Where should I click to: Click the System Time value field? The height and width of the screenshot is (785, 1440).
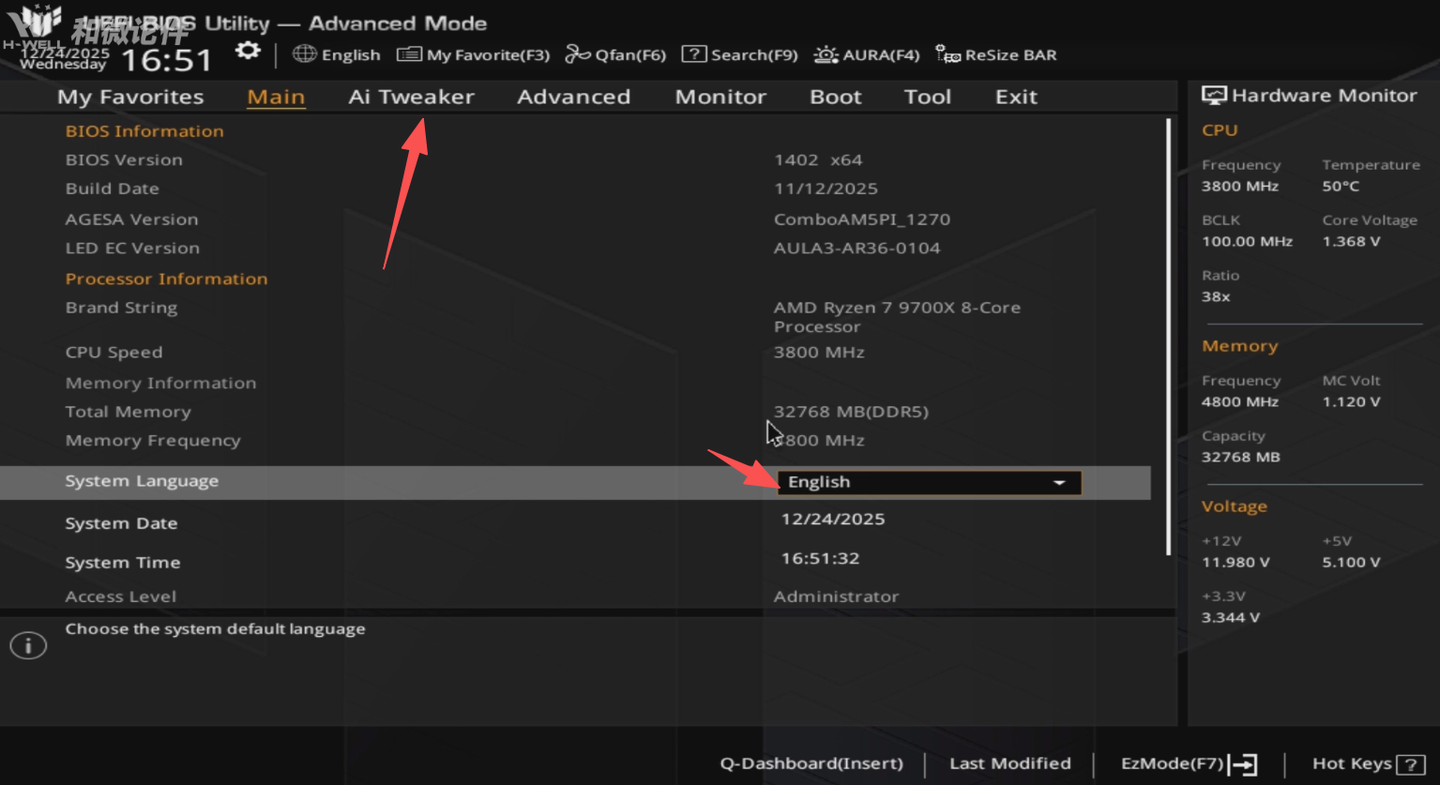point(820,558)
